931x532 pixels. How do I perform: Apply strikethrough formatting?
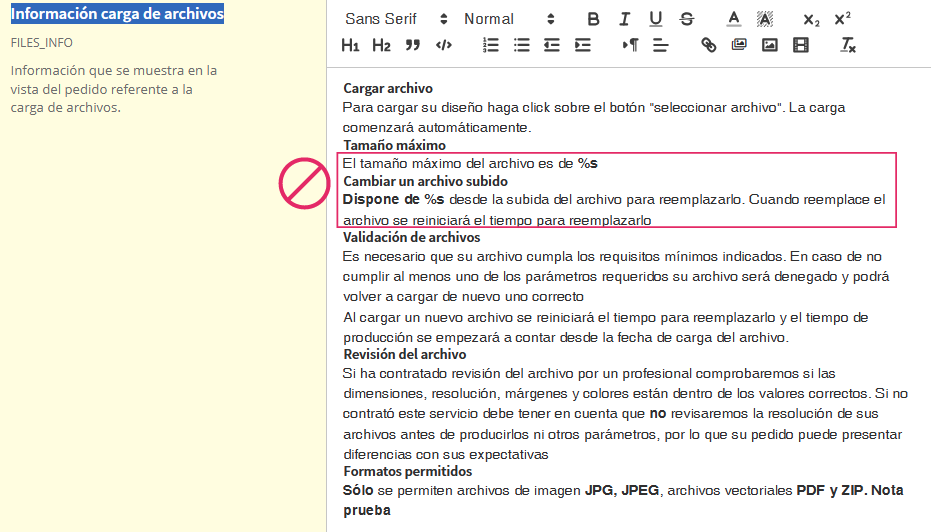pos(687,19)
